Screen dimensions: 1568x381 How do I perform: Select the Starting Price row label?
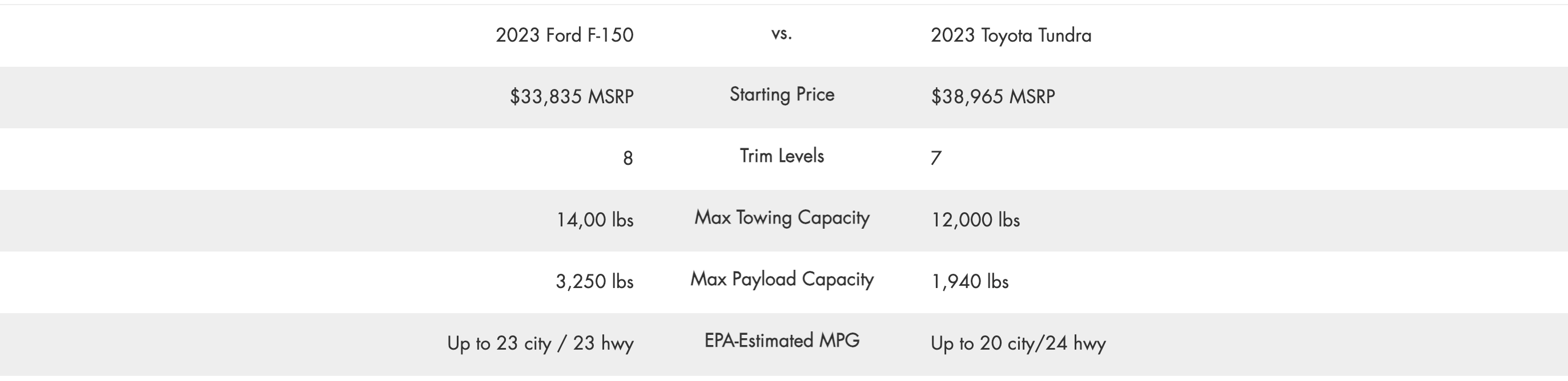(x=782, y=94)
